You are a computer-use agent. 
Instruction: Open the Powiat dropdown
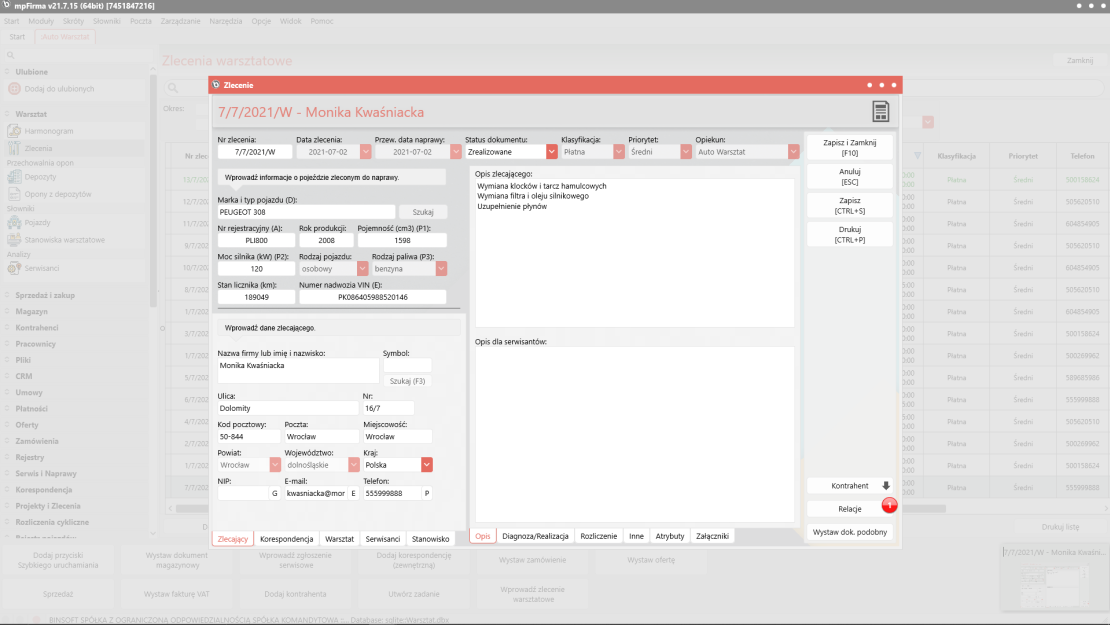tap(275, 465)
